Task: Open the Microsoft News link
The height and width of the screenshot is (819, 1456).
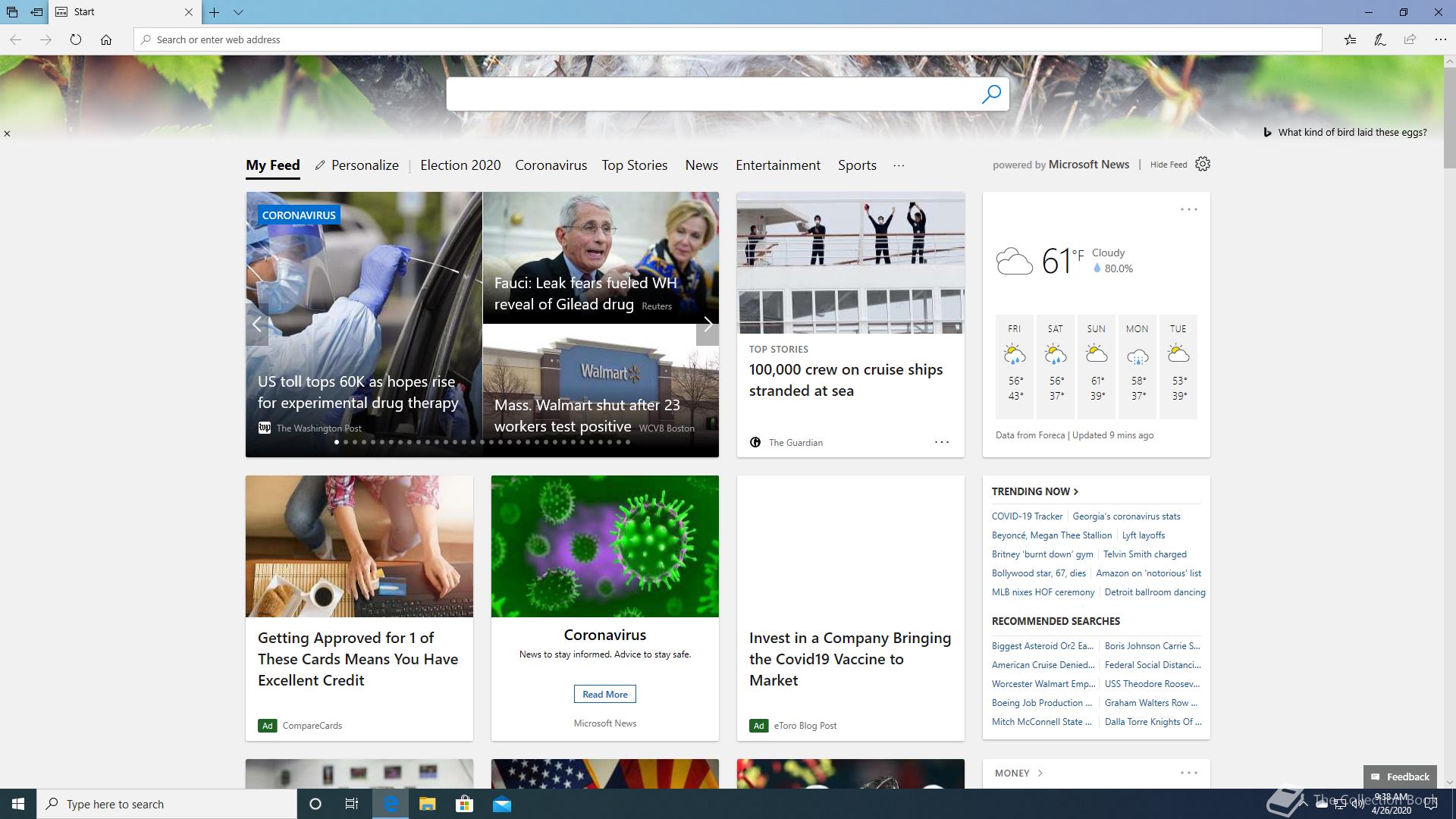Action: (1089, 165)
